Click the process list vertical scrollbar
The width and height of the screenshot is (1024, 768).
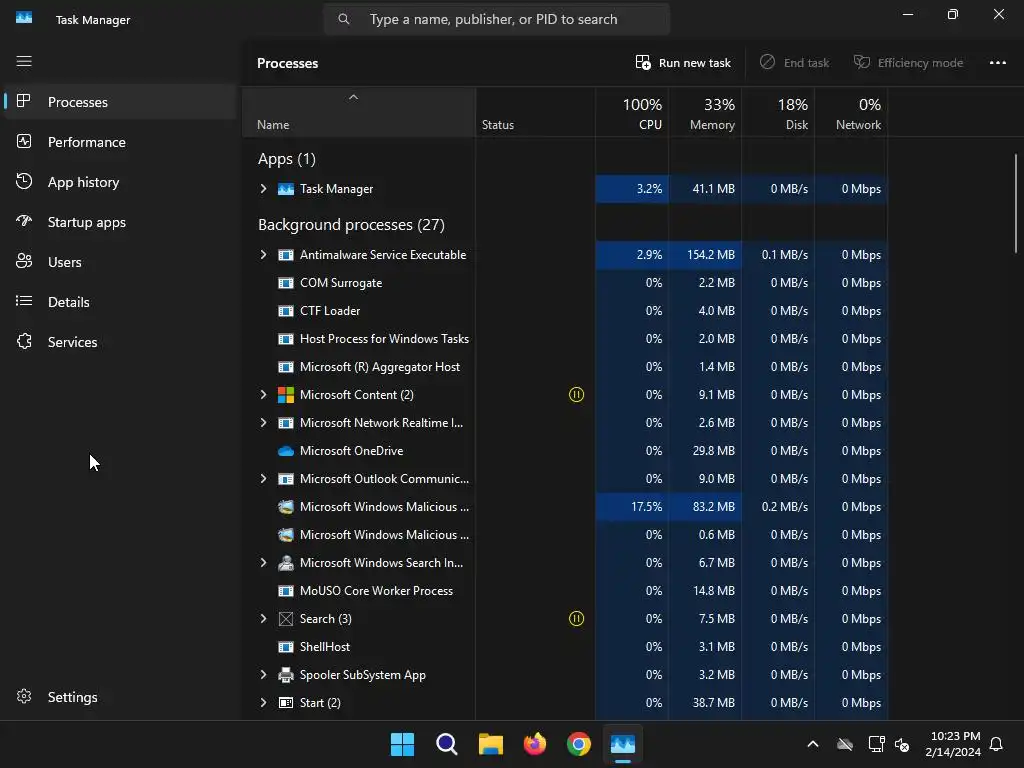point(1016,203)
